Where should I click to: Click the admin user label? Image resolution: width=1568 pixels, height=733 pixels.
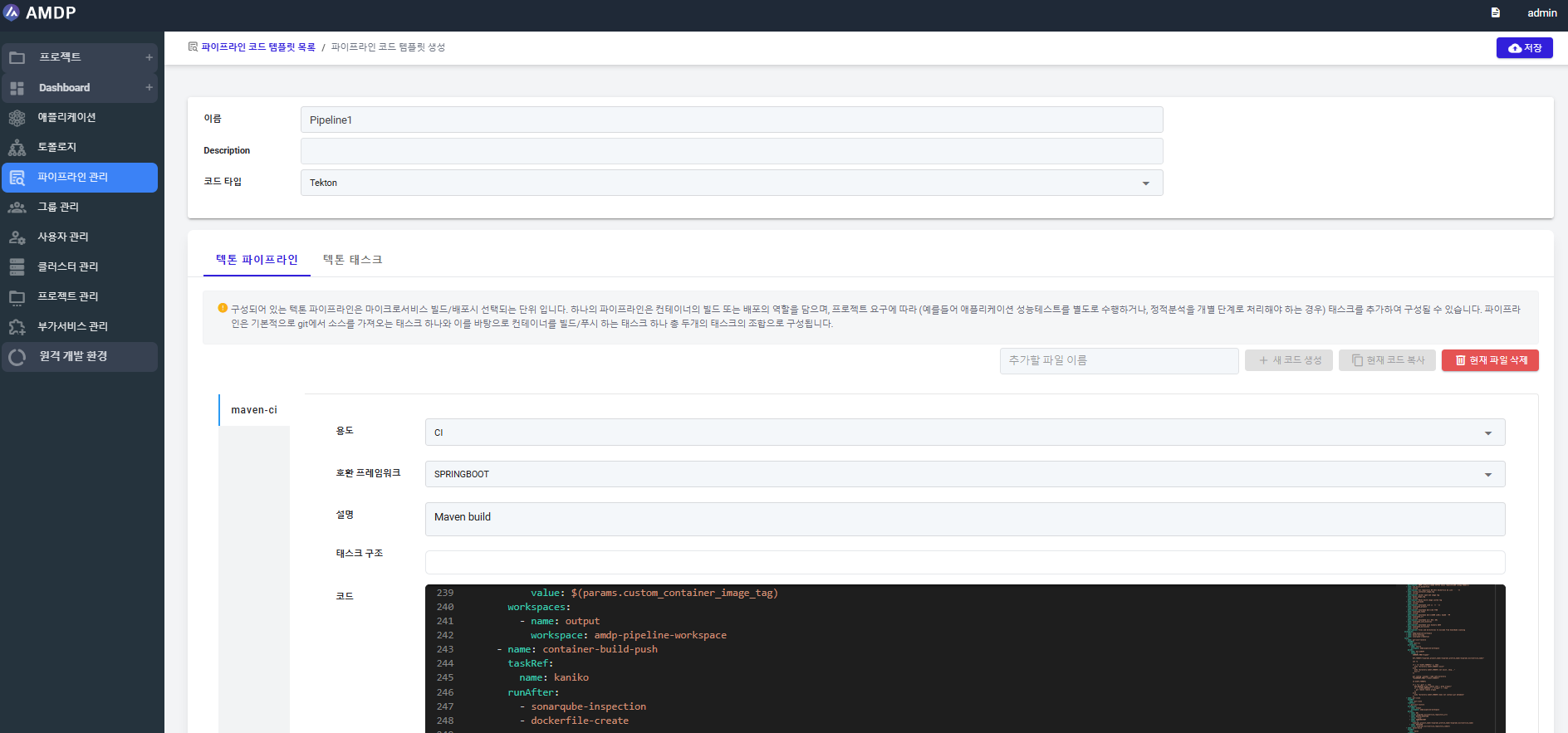pos(1541,12)
